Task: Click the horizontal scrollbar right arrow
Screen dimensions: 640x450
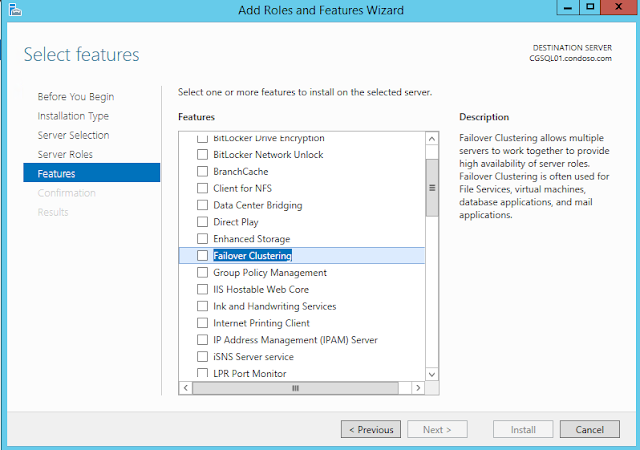Action: pyautogui.click(x=417, y=387)
